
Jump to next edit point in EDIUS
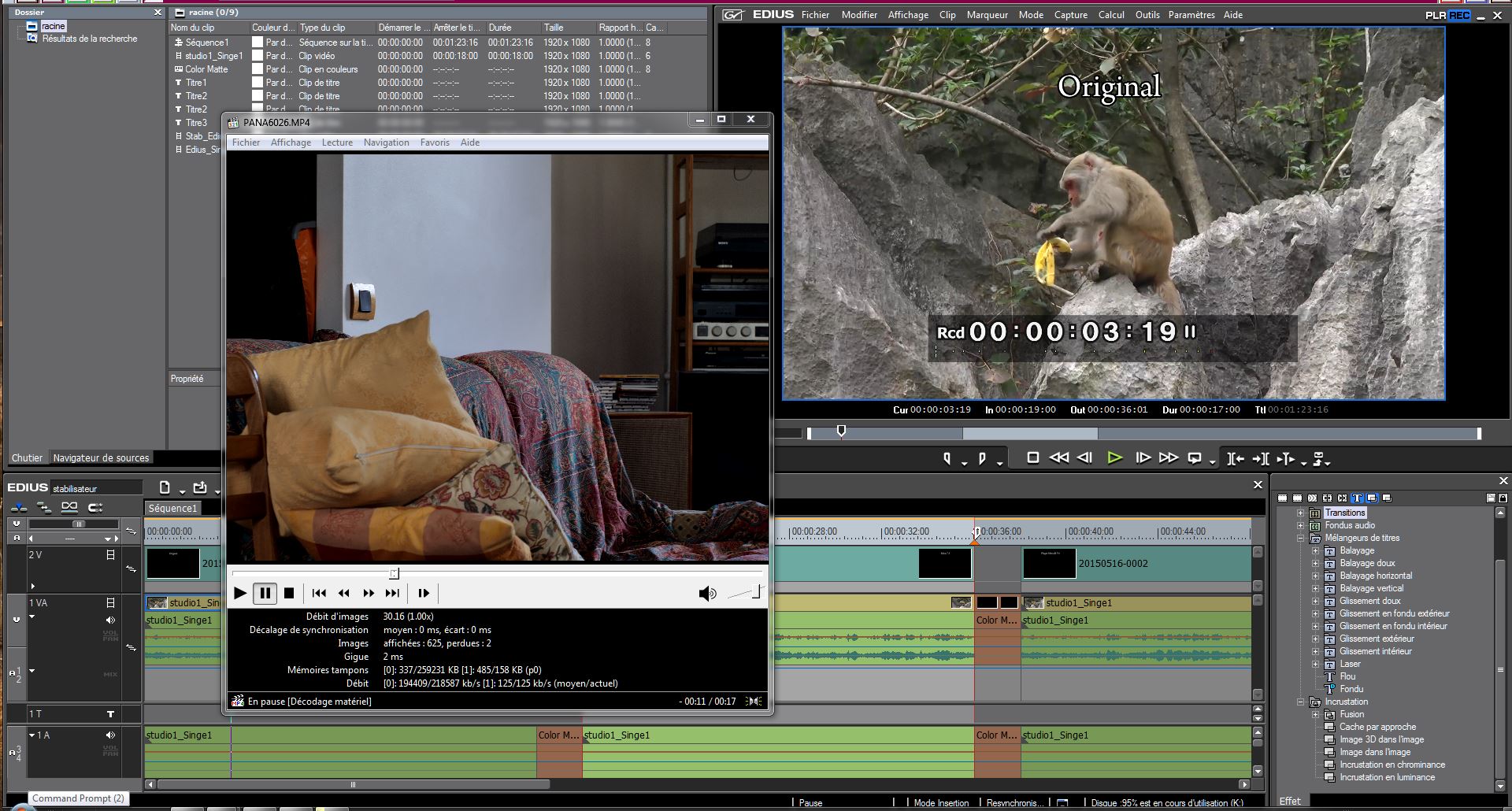(x=1260, y=458)
